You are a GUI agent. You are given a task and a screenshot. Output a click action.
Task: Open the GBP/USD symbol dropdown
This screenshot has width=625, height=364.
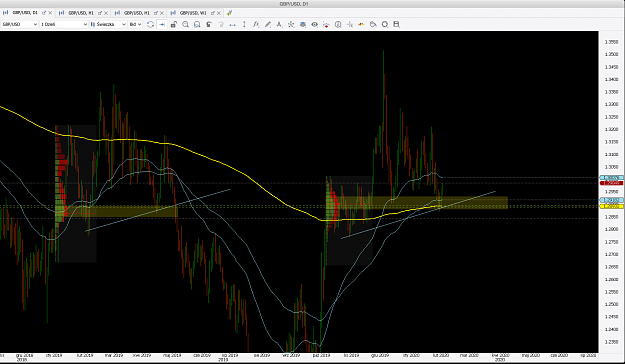[x=19, y=24]
